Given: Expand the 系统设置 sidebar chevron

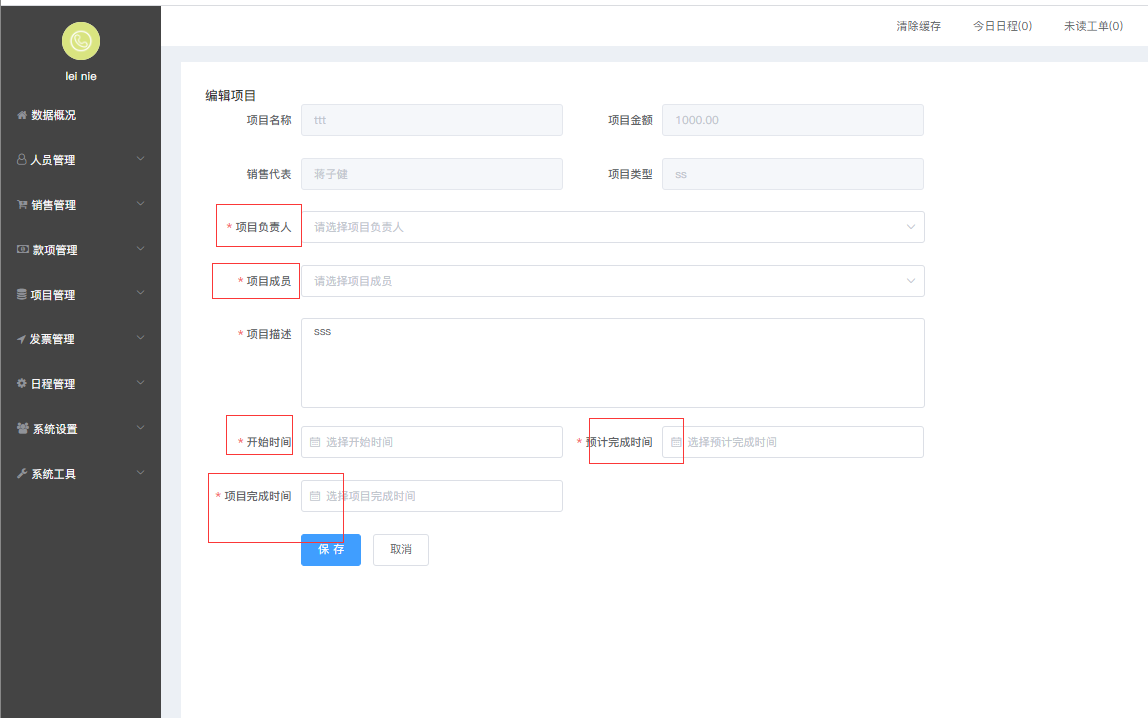Looking at the screenshot, I should 141,428.
